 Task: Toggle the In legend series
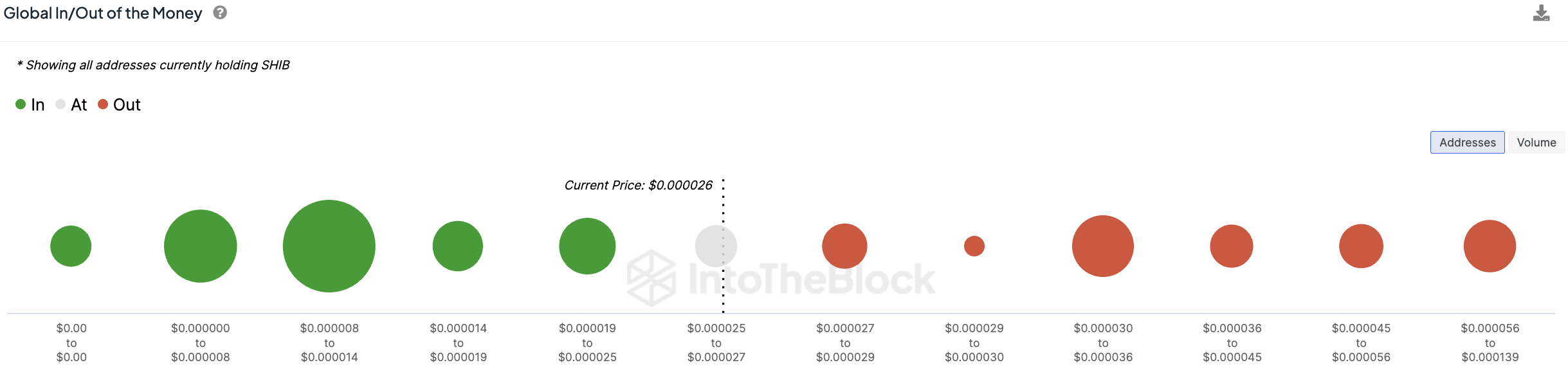click(30, 105)
